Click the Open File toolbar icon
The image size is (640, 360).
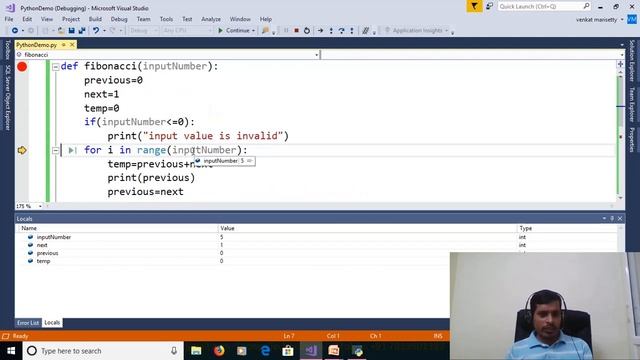(61, 31)
